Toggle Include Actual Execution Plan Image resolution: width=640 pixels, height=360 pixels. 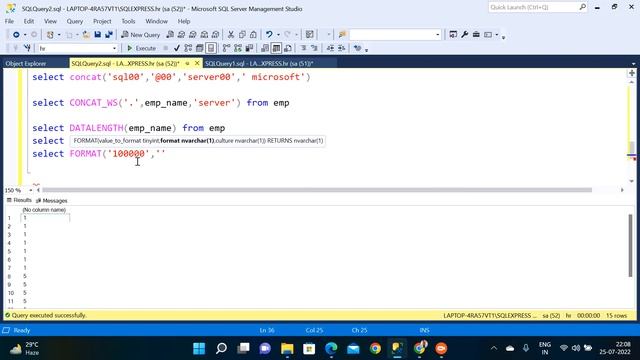[x=226, y=48]
